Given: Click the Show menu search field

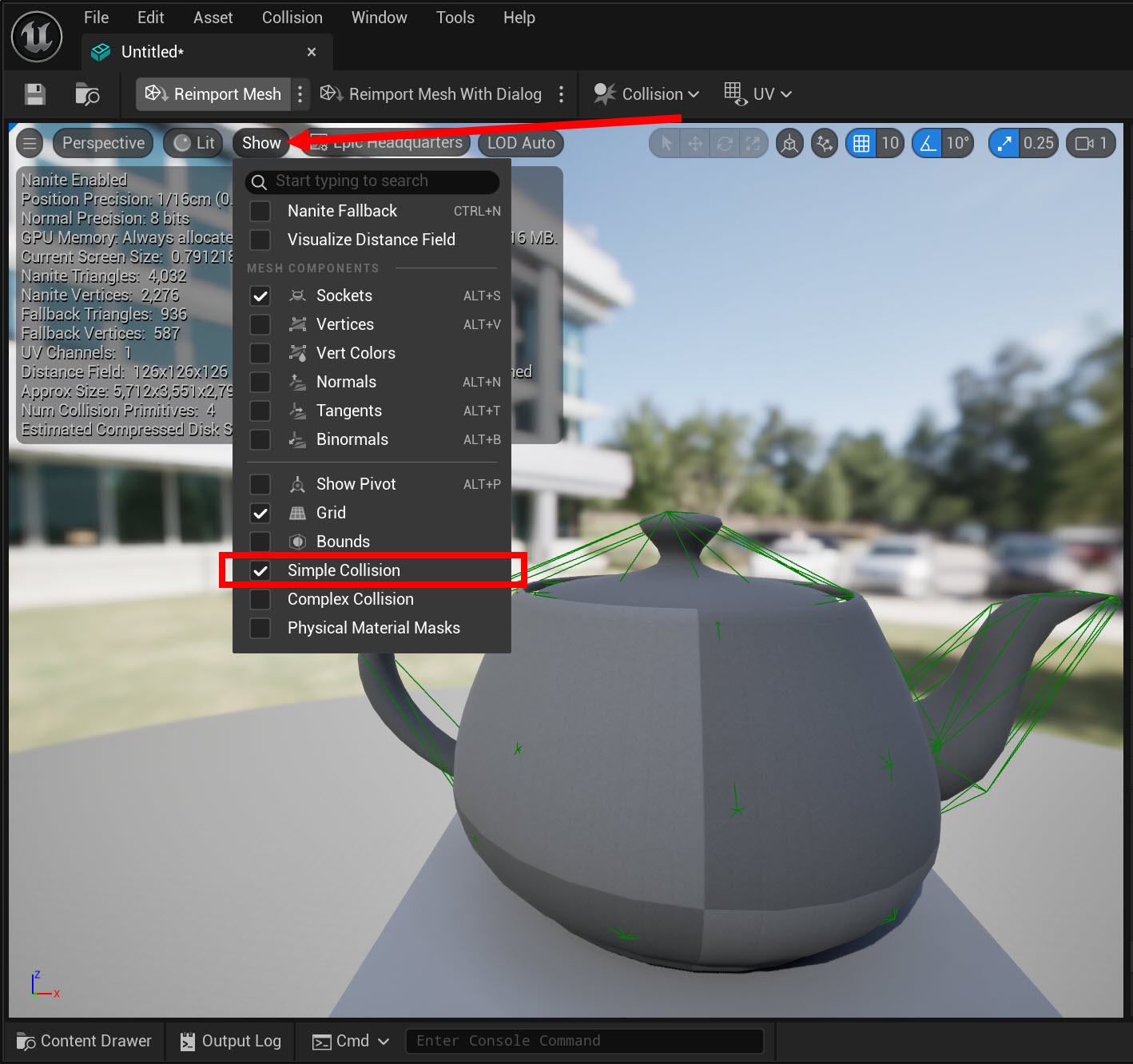Looking at the screenshot, I should [x=372, y=181].
